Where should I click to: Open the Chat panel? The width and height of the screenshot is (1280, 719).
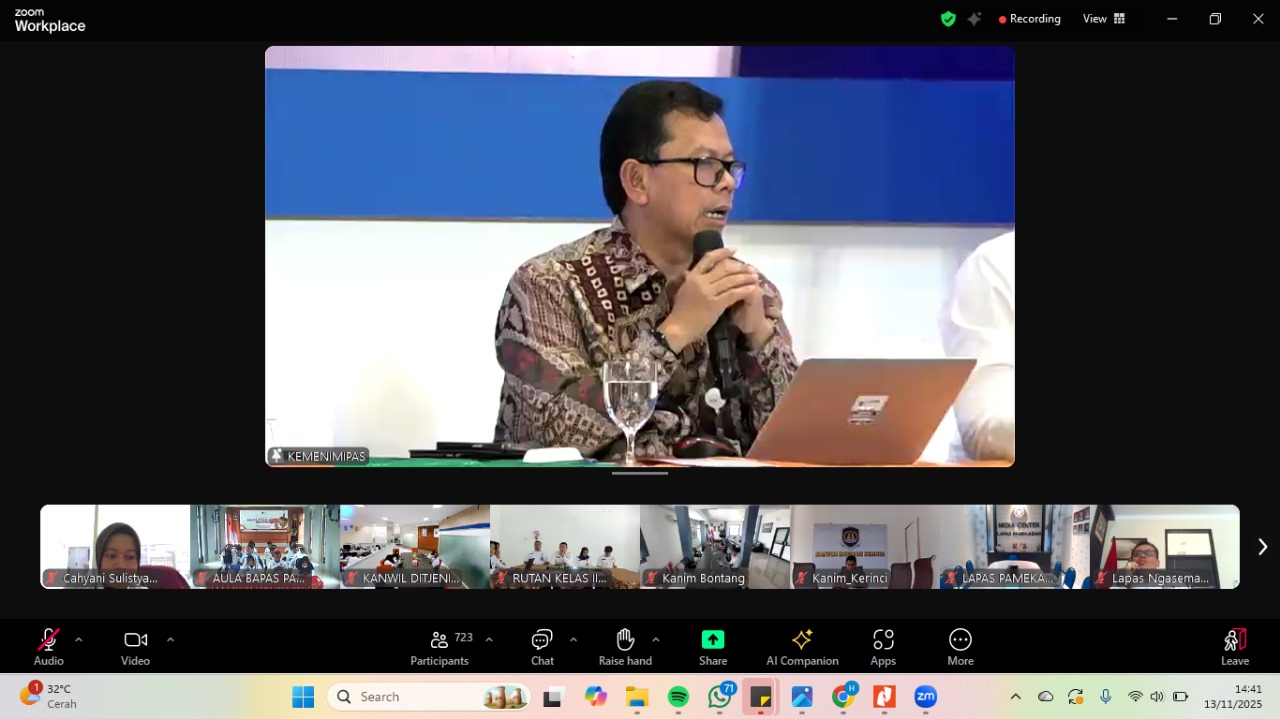pos(542,646)
